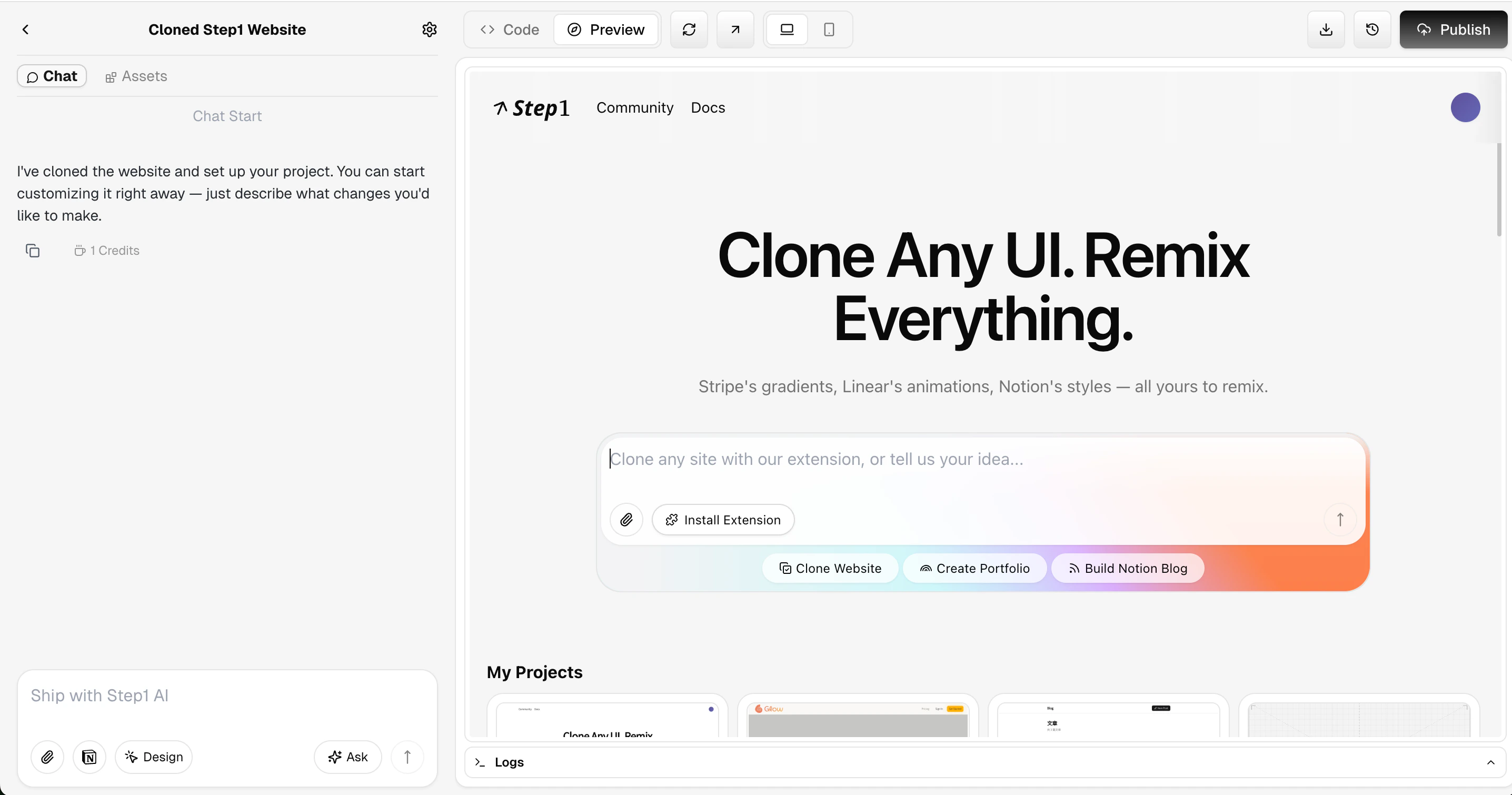Viewport: 1512px width, 795px height.
Task: Click the Publish button
Action: (1453, 29)
